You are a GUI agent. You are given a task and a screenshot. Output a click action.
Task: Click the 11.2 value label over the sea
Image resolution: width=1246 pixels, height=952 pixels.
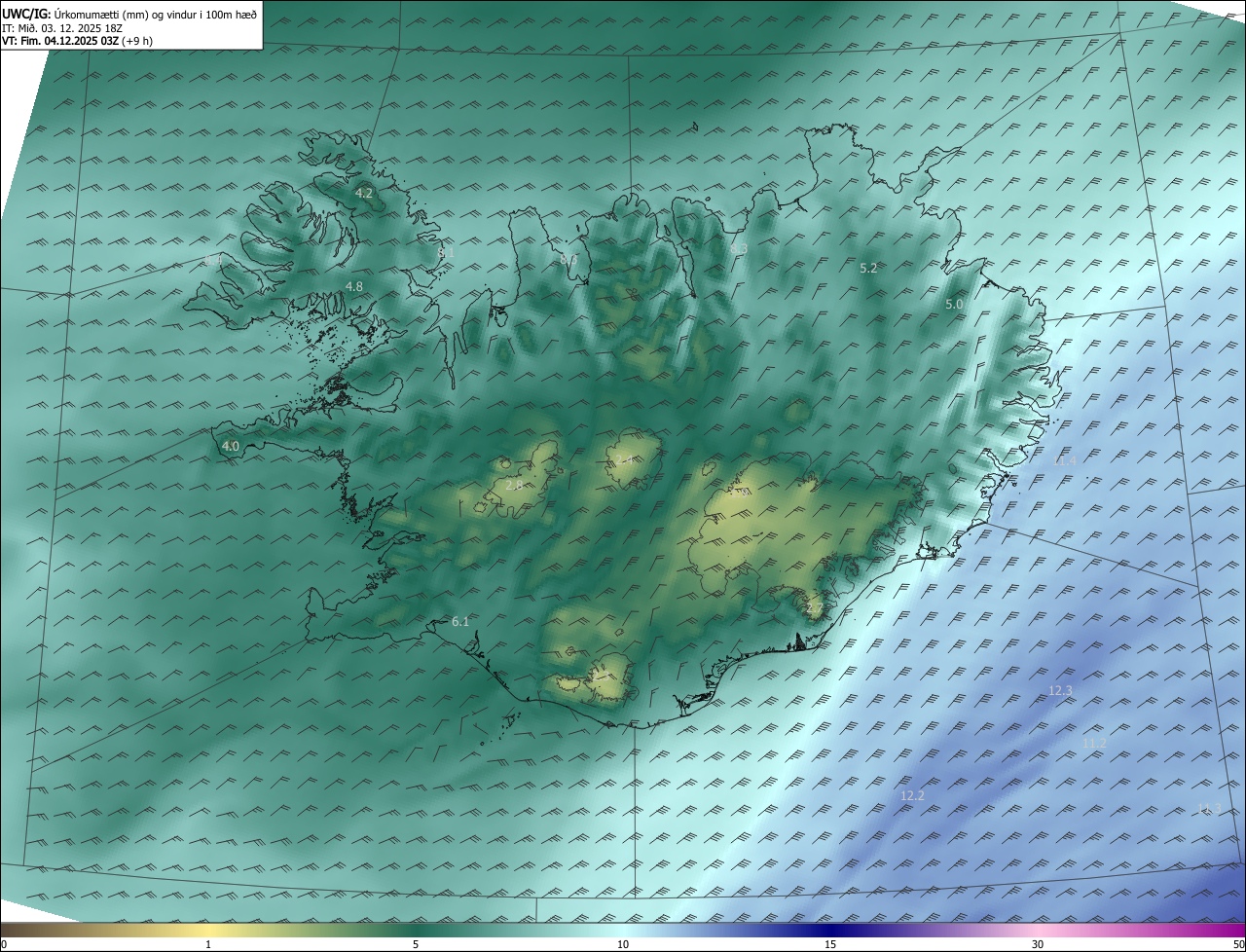click(1094, 743)
